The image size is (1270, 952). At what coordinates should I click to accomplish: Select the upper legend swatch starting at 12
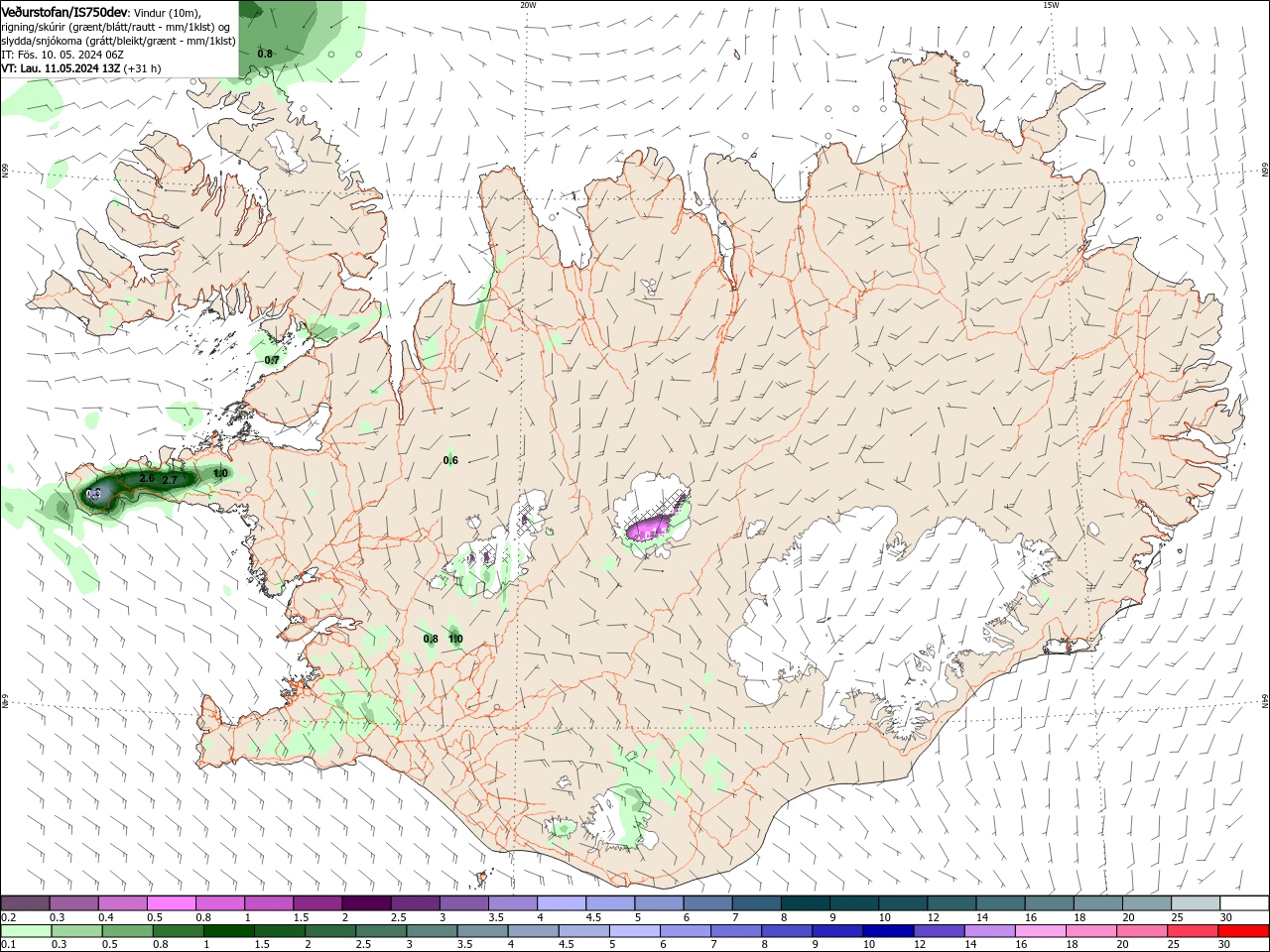(x=952, y=902)
